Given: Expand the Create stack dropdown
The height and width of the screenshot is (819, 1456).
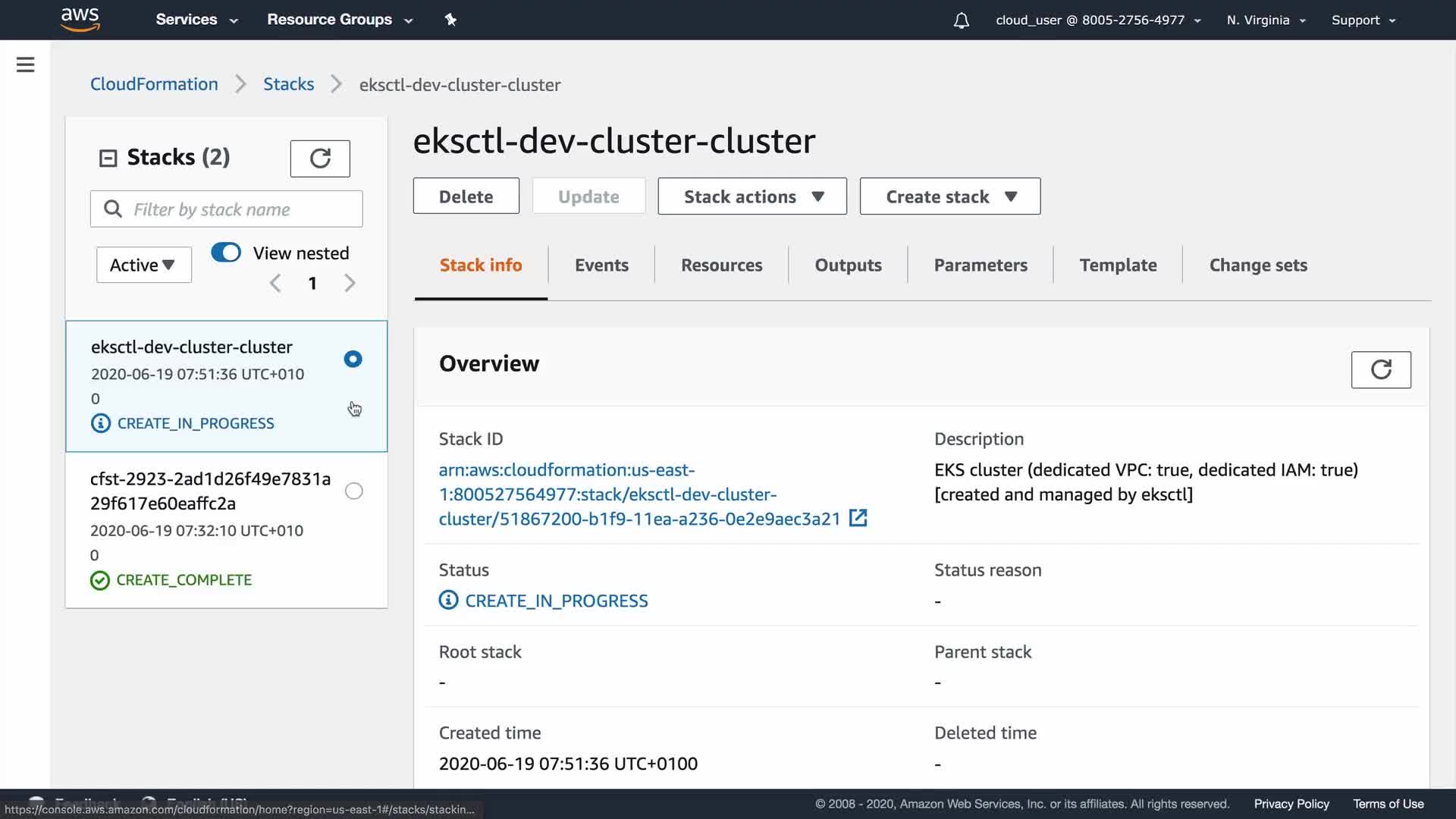Looking at the screenshot, I should tap(949, 196).
